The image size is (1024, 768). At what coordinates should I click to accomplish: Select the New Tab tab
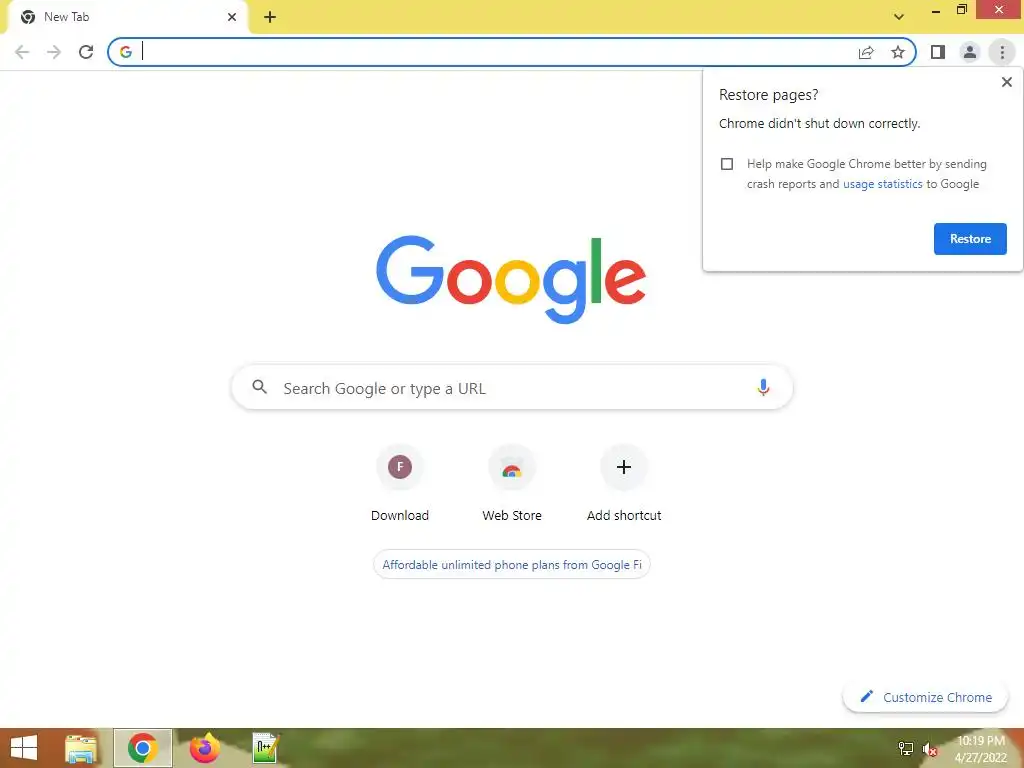[127, 17]
